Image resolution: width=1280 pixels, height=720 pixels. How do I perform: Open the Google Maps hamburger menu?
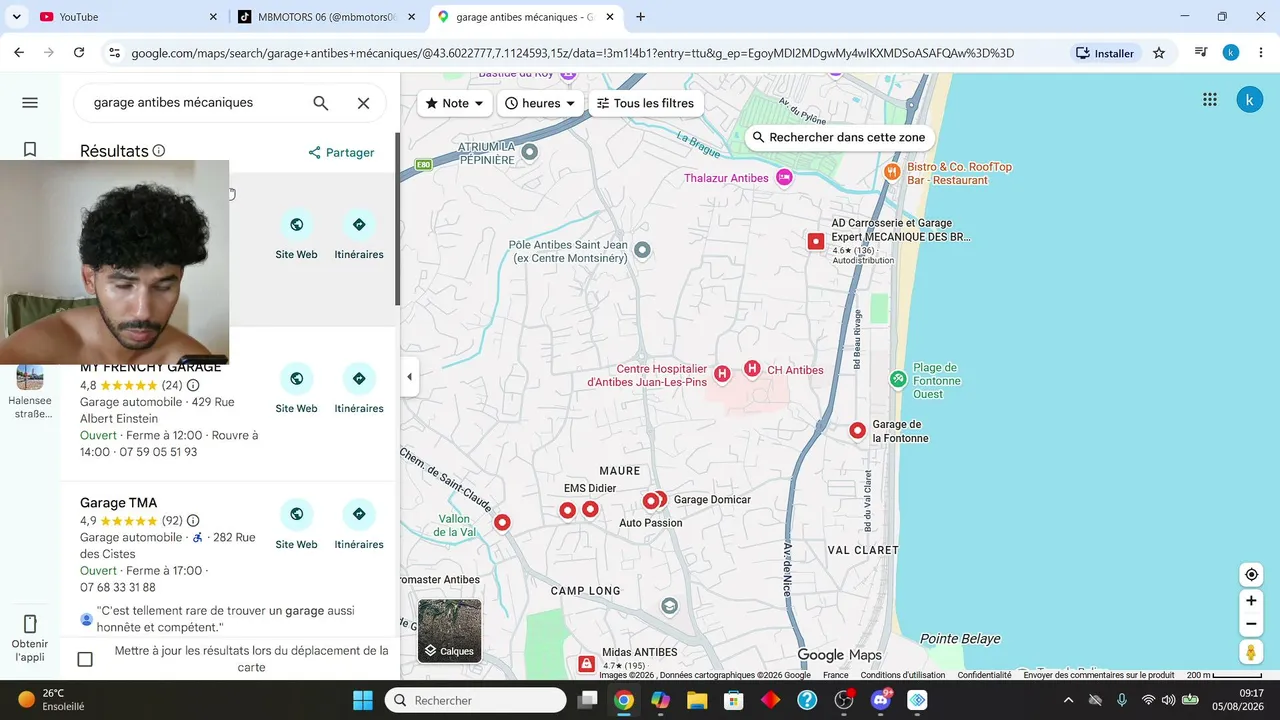coord(30,103)
